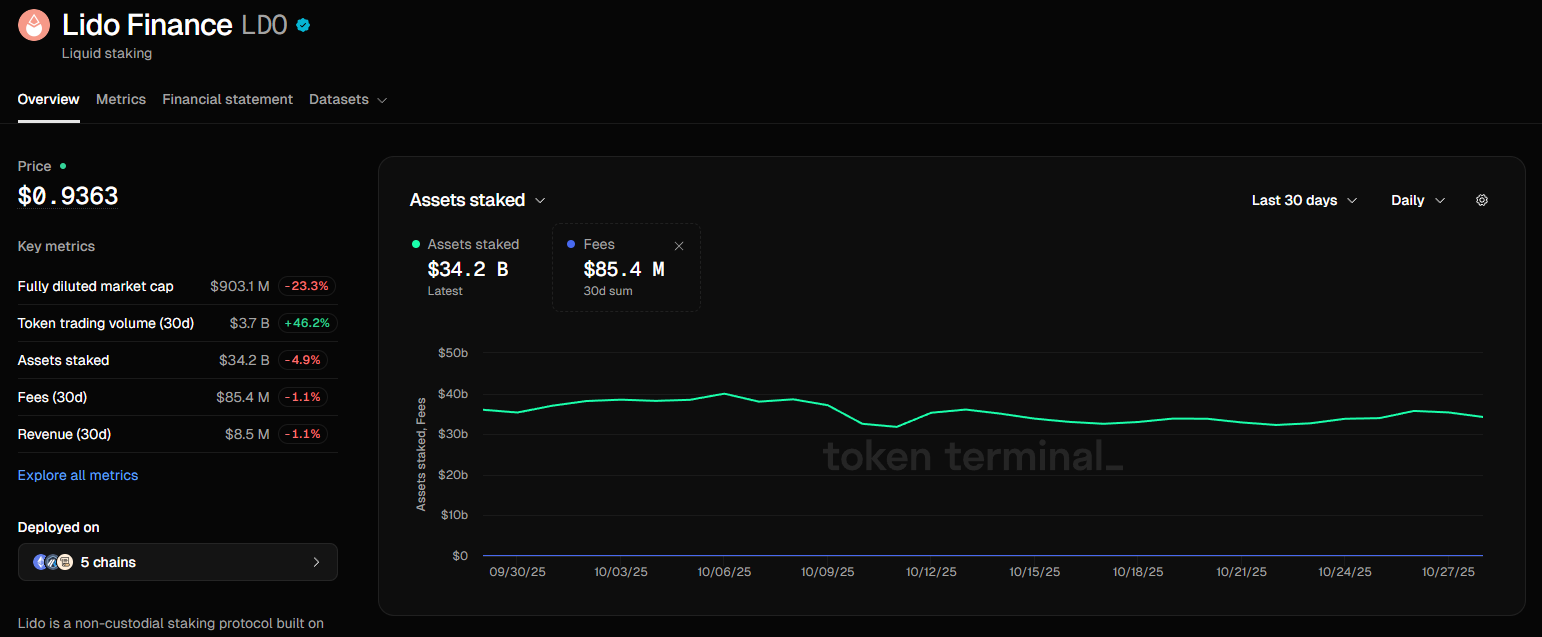1542x637 pixels.
Task: Open the Financial statement tab
Action: click(227, 100)
